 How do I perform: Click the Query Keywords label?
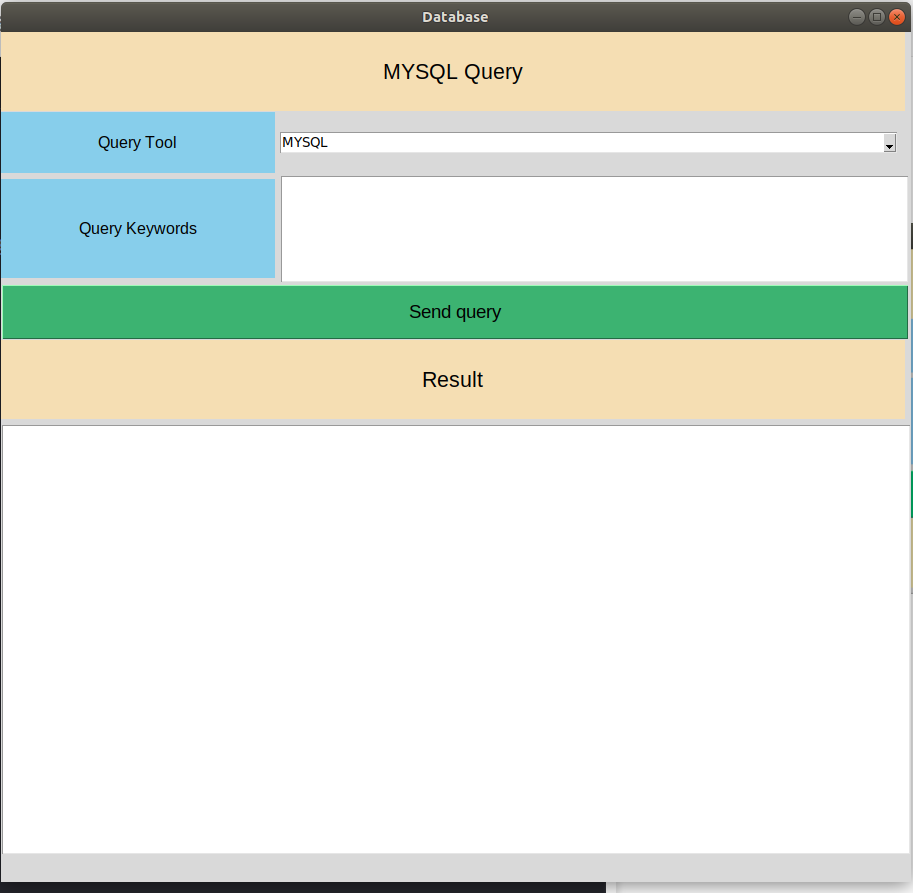pyautogui.click(x=137, y=228)
